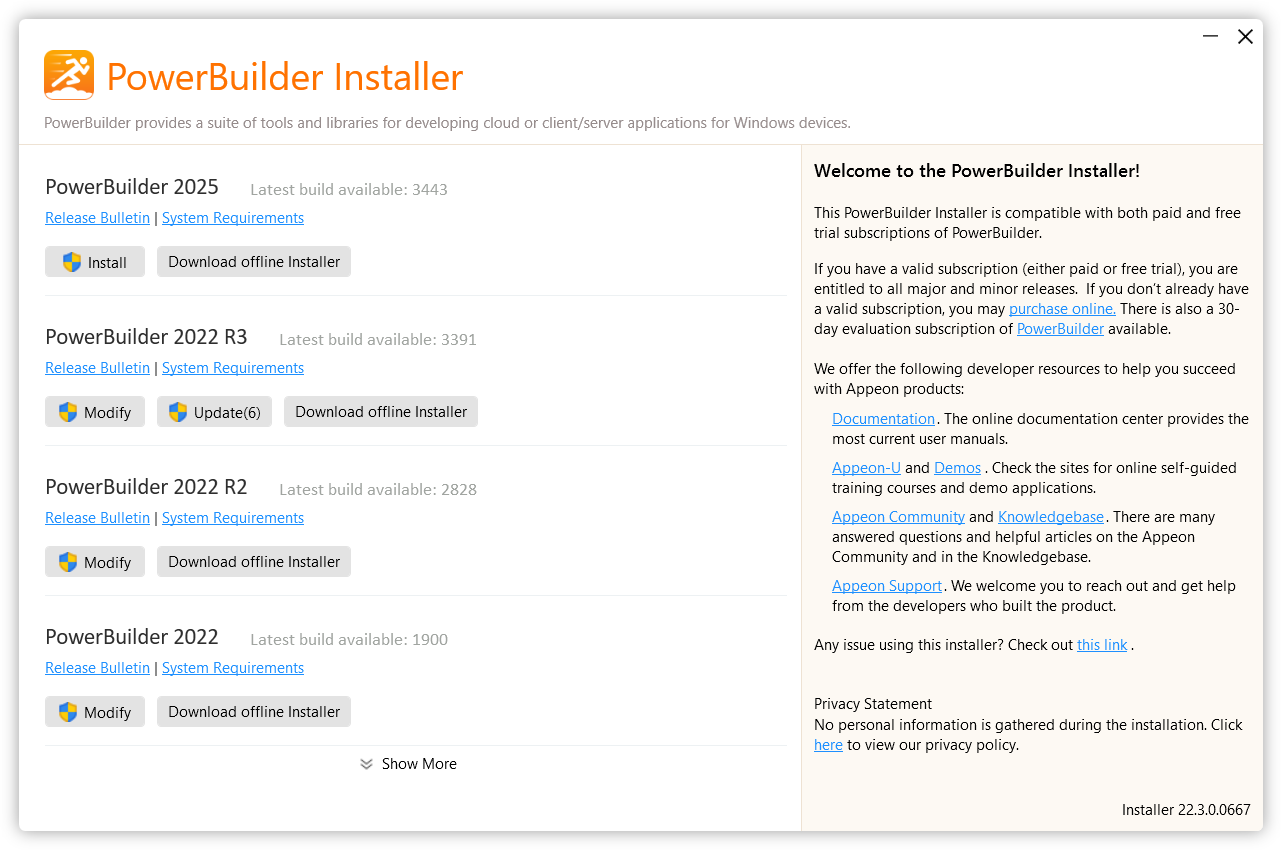Click the PowerBuilder running-man logo icon

69,75
